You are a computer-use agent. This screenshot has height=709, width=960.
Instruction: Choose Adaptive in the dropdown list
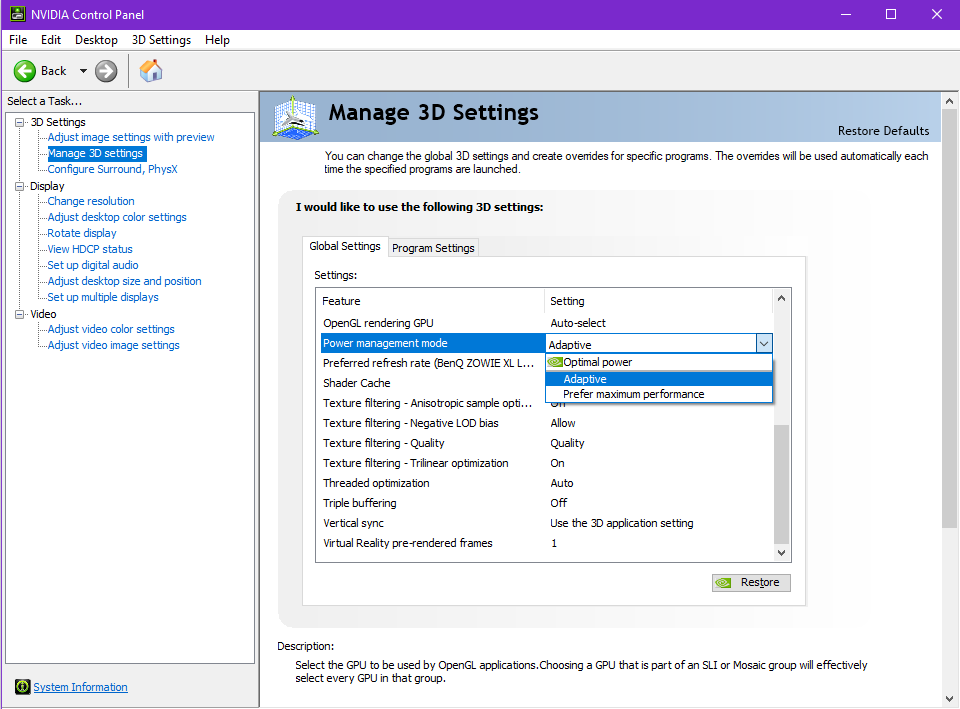(659, 379)
